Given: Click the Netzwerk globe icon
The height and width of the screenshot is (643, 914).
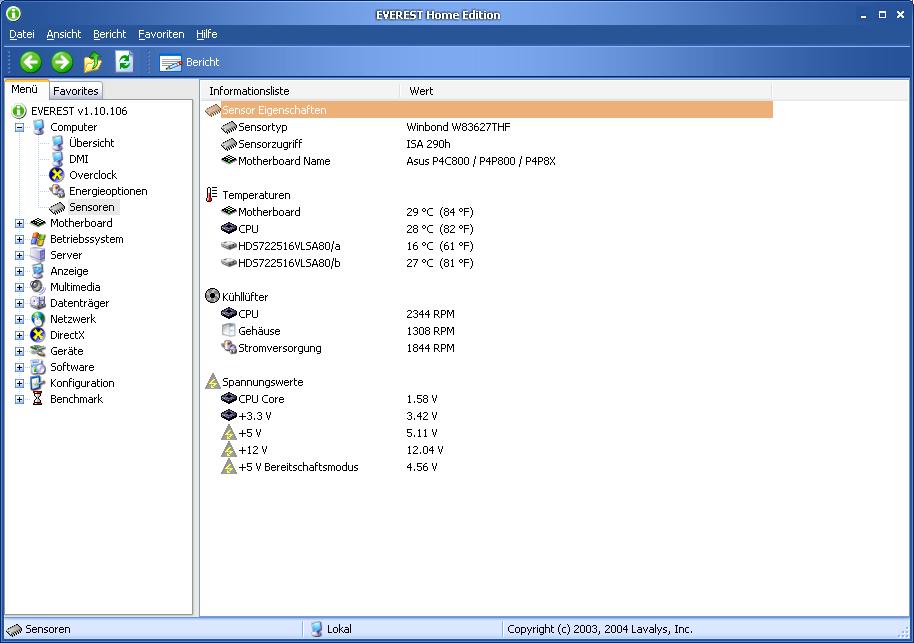Looking at the screenshot, I should pyautogui.click(x=38, y=319).
